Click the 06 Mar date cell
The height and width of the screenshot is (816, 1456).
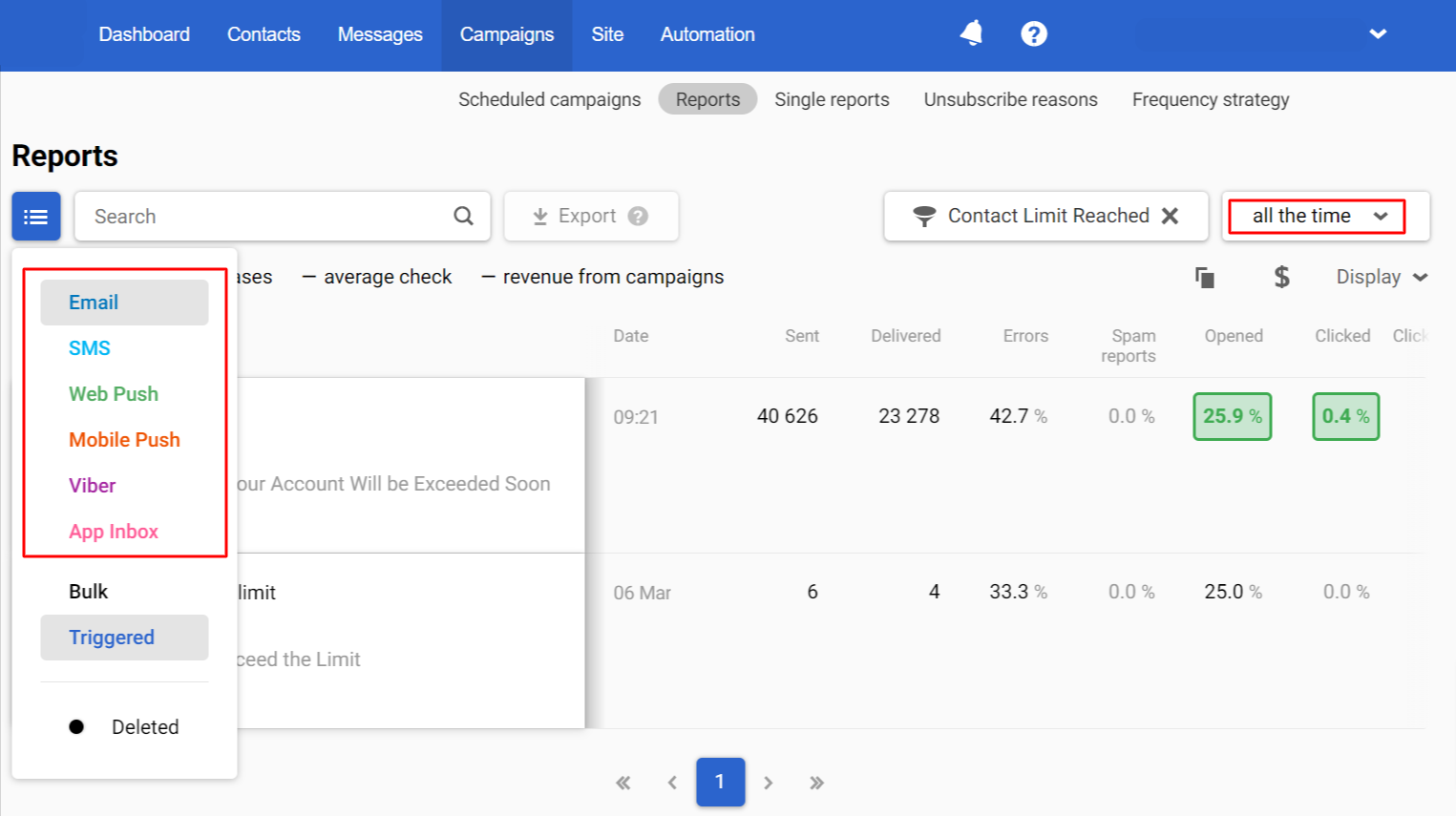pyautogui.click(x=642, y=593)
